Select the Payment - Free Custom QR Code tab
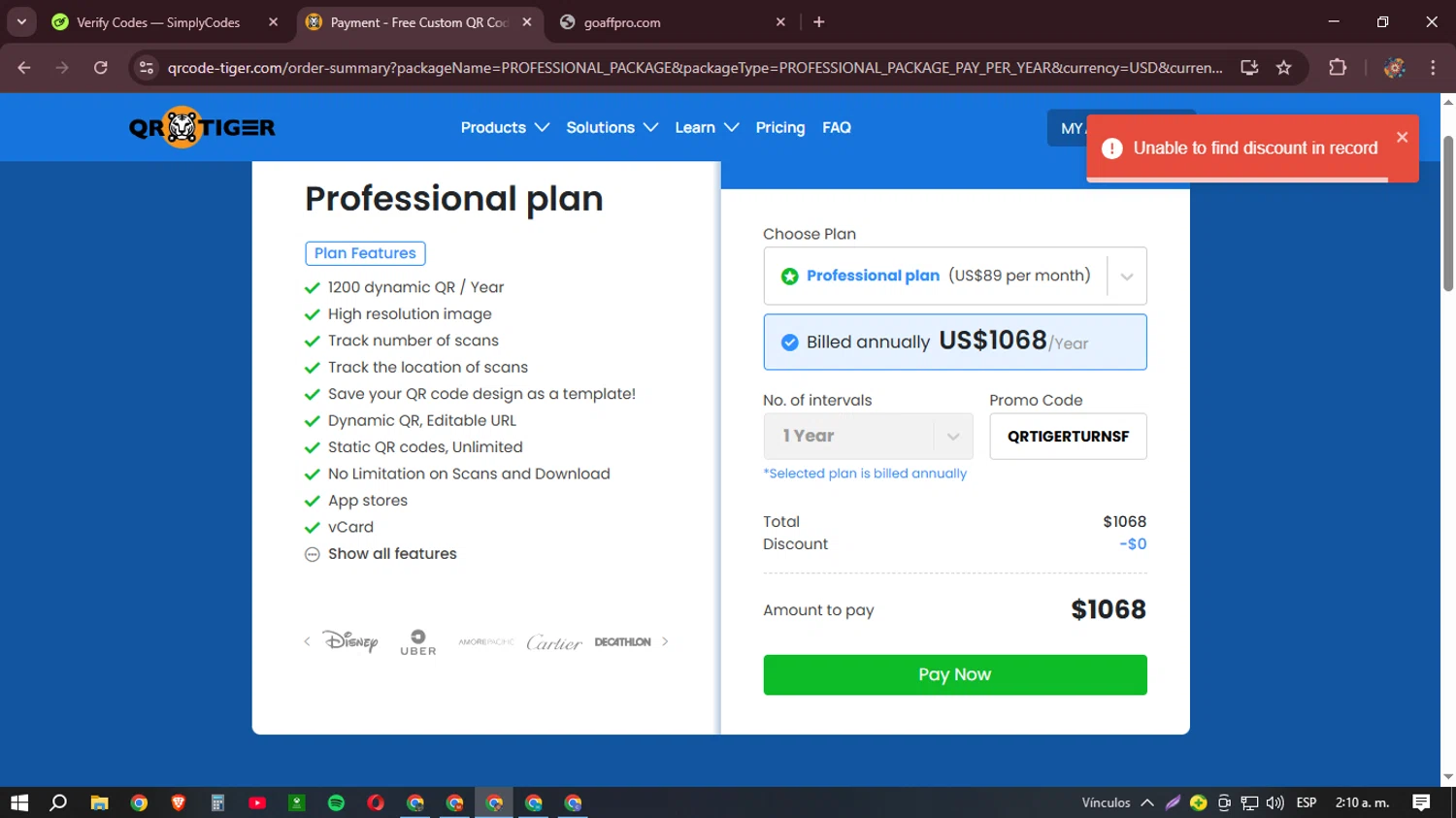1456x818 pixels. point(419,22)
